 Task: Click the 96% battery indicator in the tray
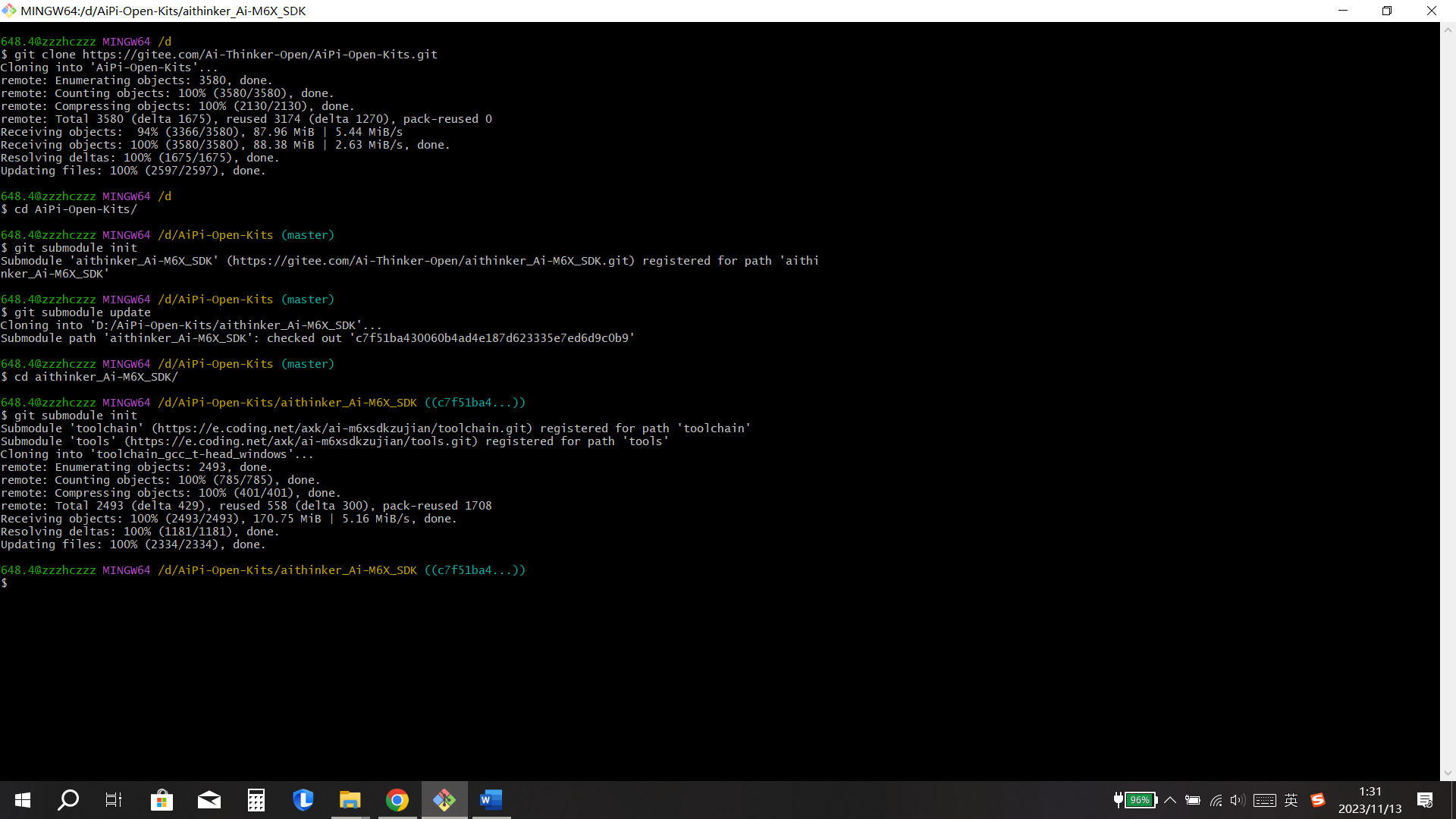(1140, 800)
